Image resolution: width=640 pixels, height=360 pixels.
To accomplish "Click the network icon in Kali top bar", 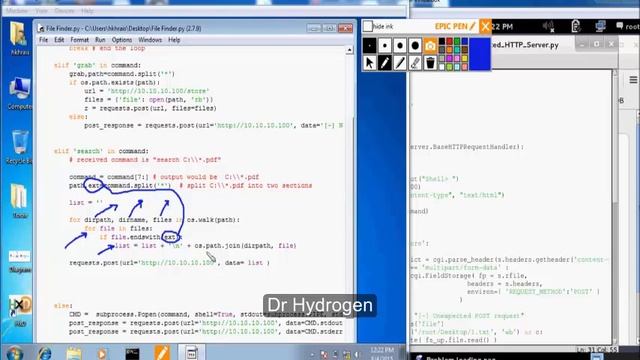I will [600, 27].
